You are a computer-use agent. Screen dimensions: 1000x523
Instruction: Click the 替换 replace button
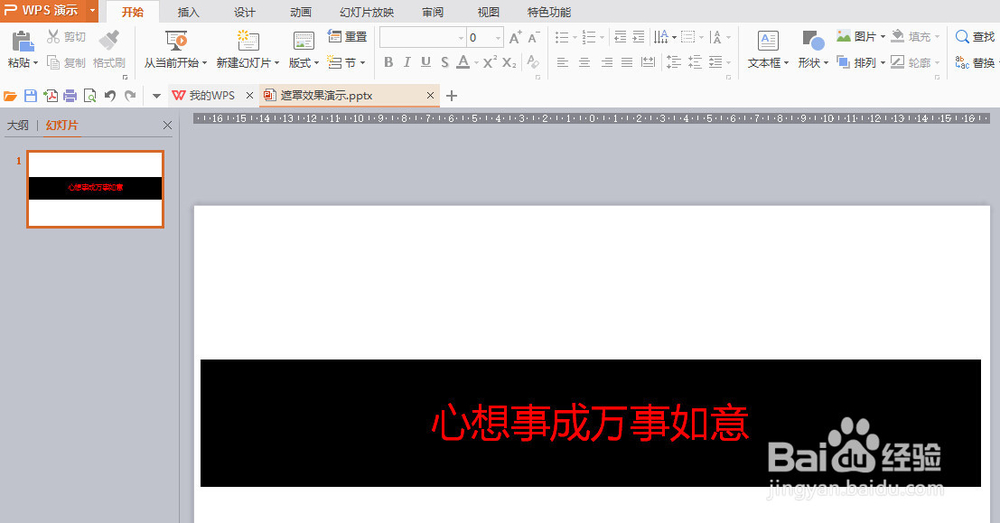pos(974,63)
